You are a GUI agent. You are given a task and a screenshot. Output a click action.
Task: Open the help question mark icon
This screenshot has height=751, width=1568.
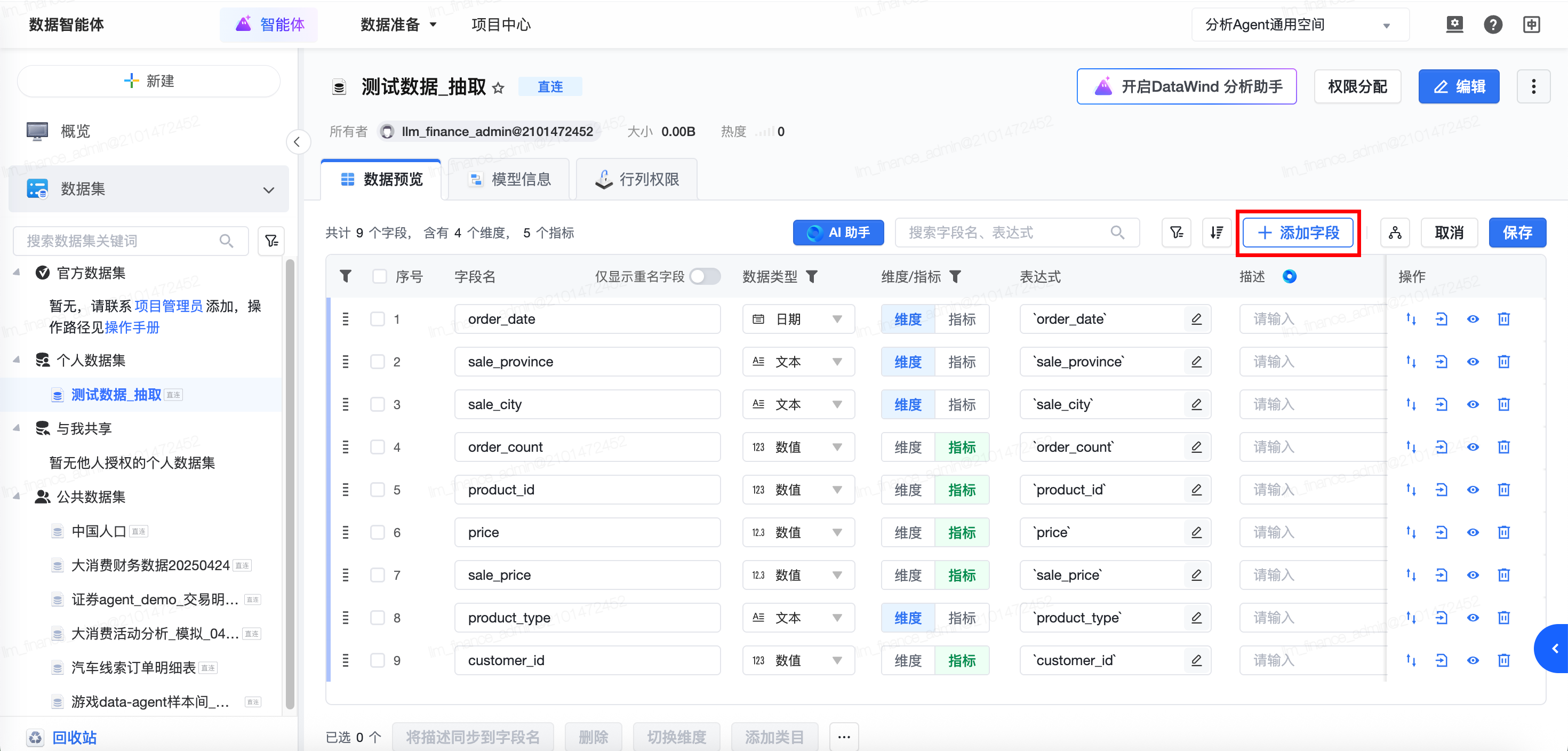click(1492, 25)
